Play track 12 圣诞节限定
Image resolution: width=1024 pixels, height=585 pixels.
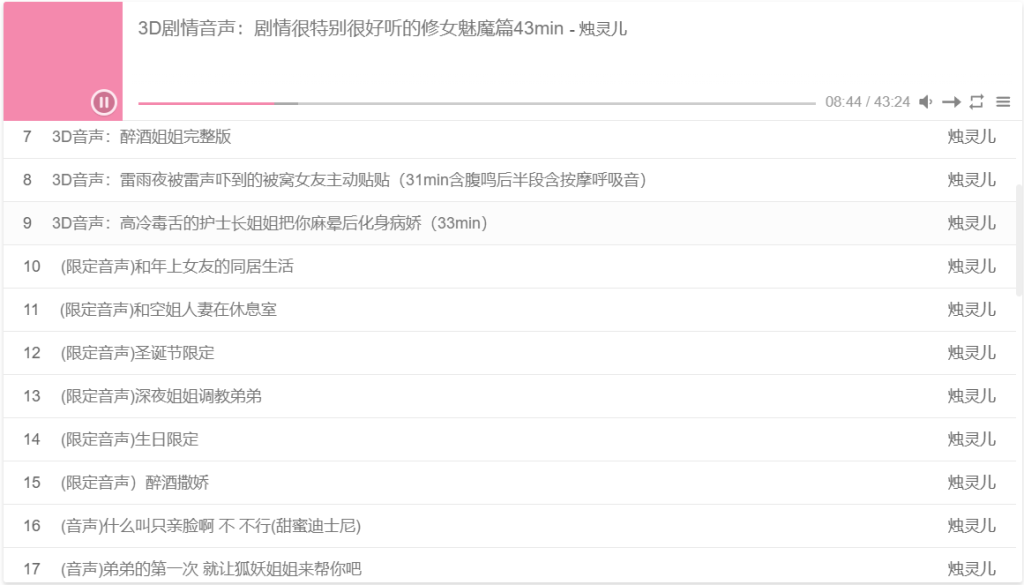[509, 353]
